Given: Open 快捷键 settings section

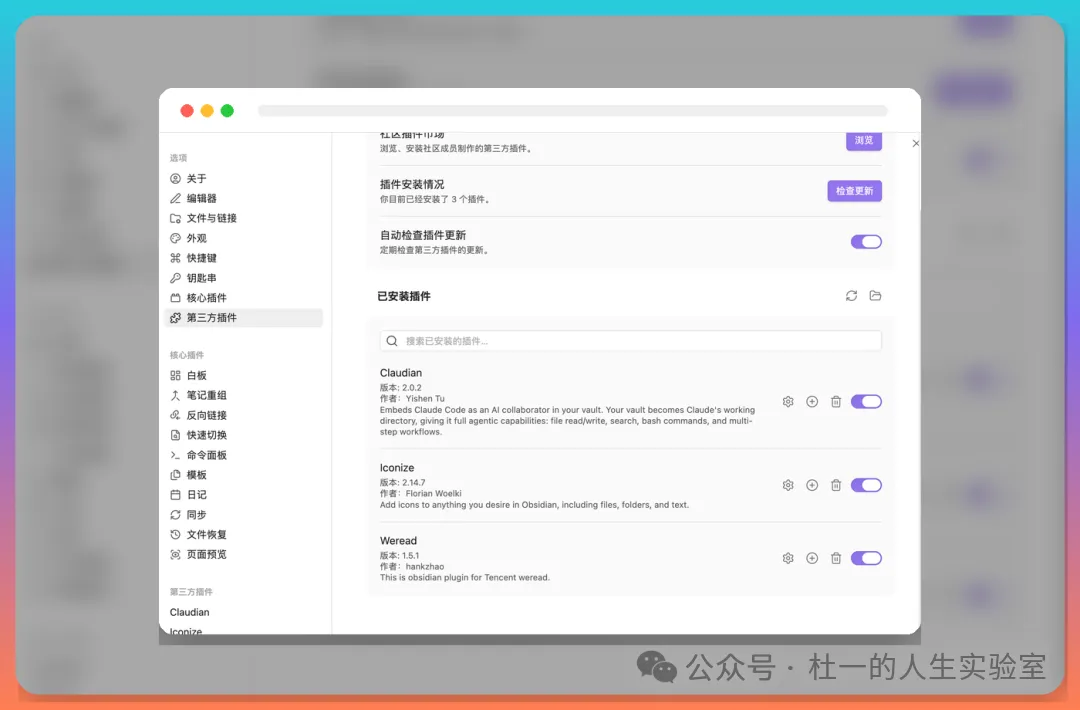Looking at the screenshot, I should pyautogui.click(x=245, y=258).
